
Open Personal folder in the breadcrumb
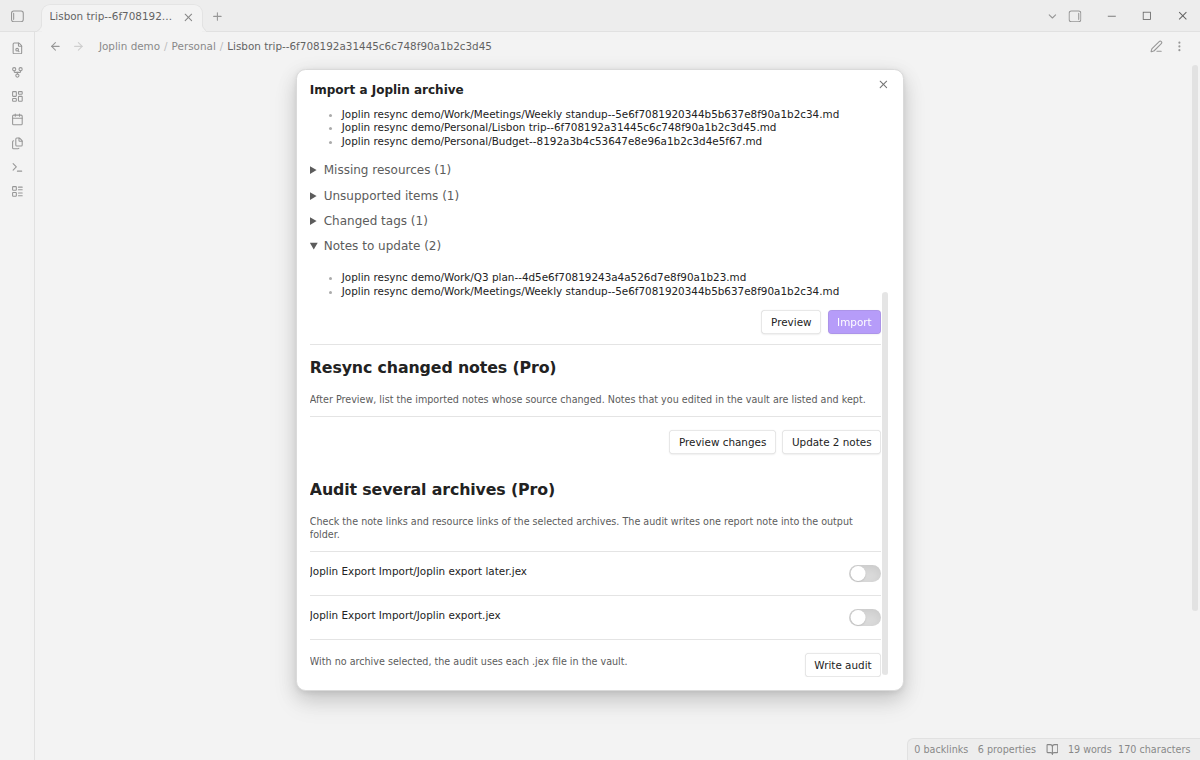(193, 46)
